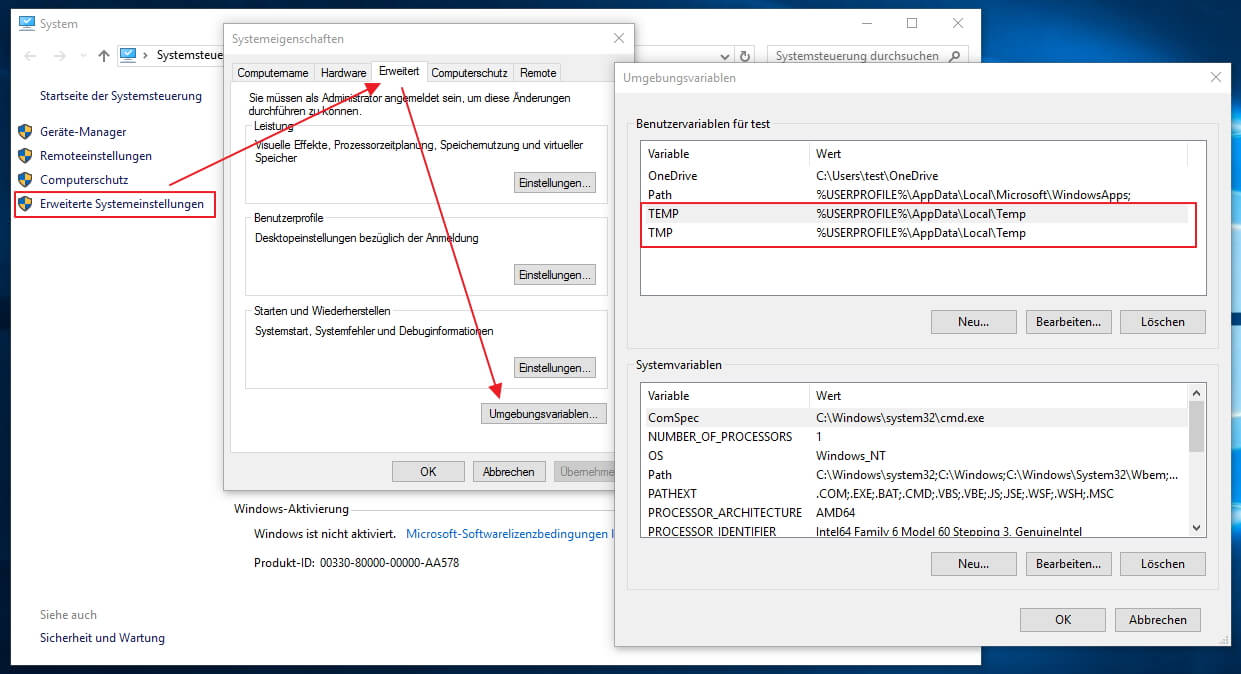The height and width of the screenshot is (674, 1241).
Task: Click Bearbeiten... under Systemvariablen
Action: (1068, 564)
